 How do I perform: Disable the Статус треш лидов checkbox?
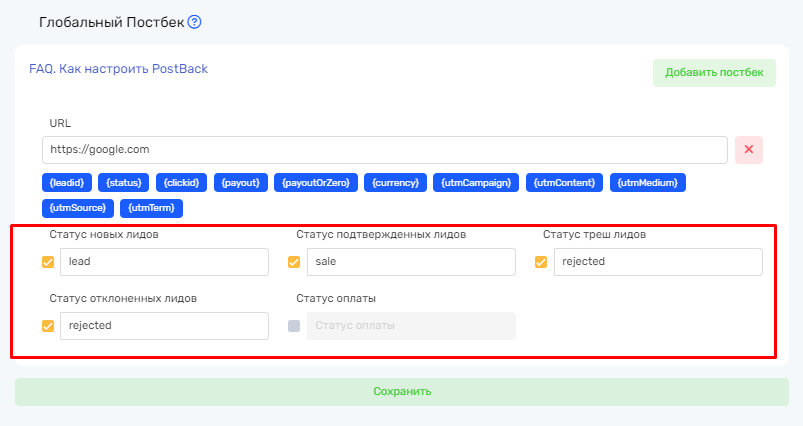[541, 262]
